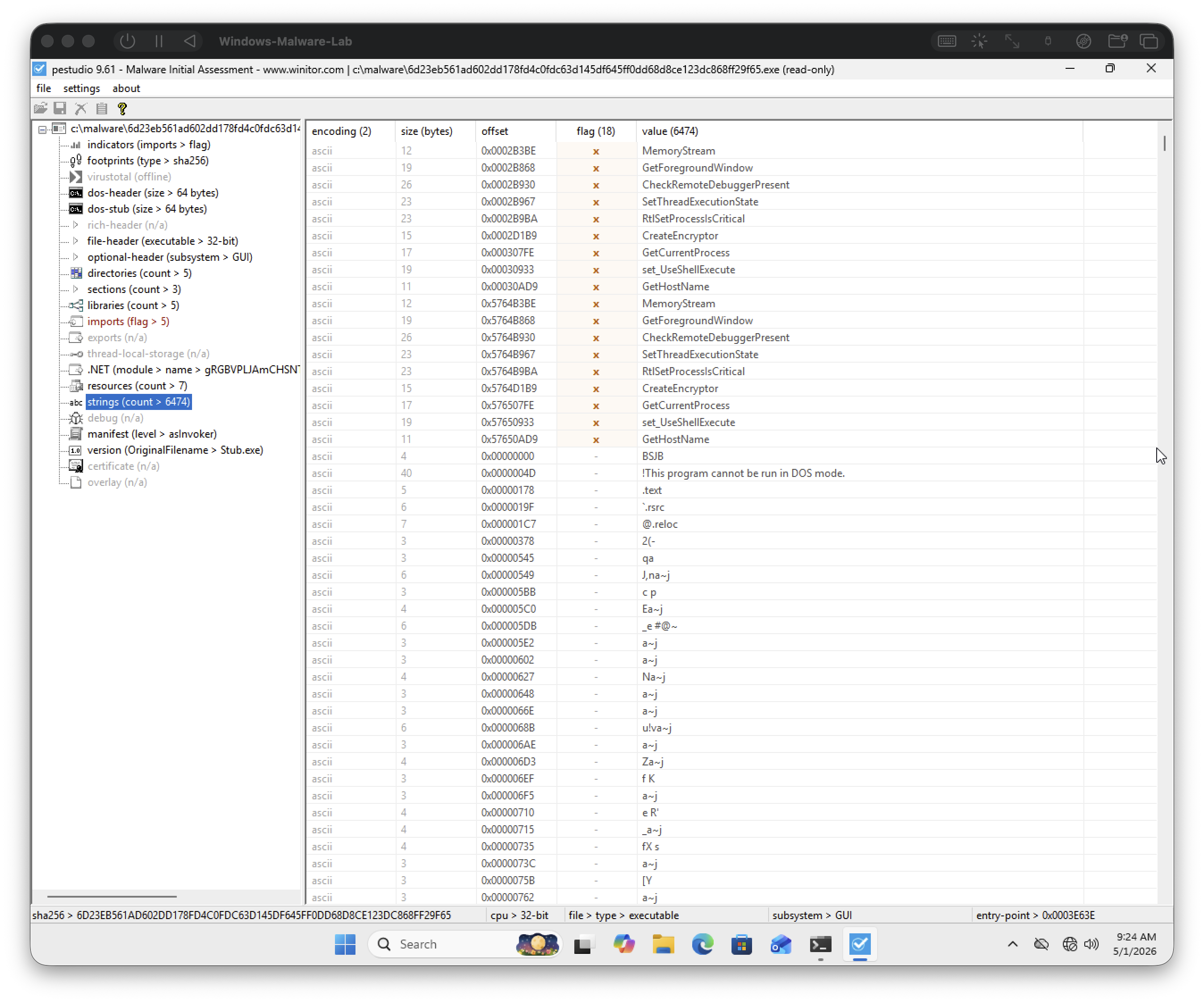This screenshot has width=1204, height=1003.
Task: Click the VM power icon in title bar
Action: [127, 41]
